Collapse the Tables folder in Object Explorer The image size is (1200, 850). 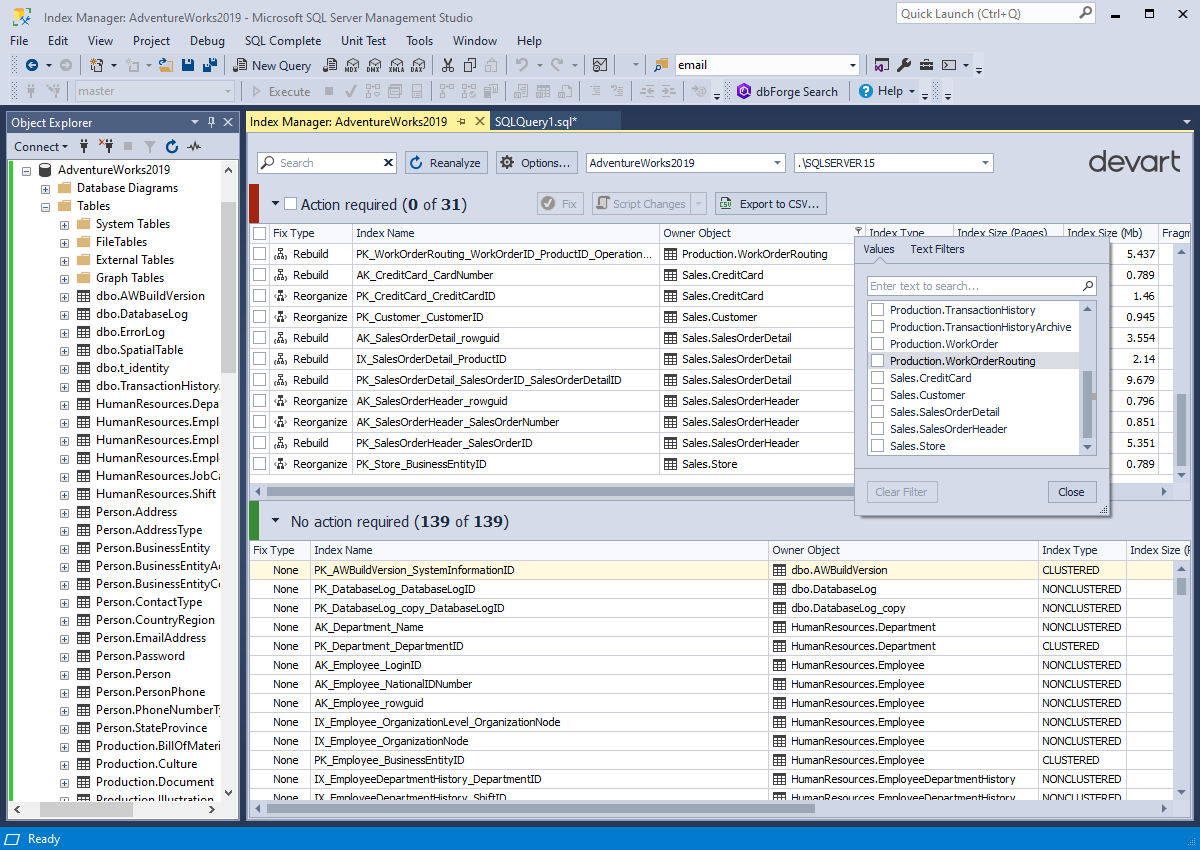[x=47, y=205]
